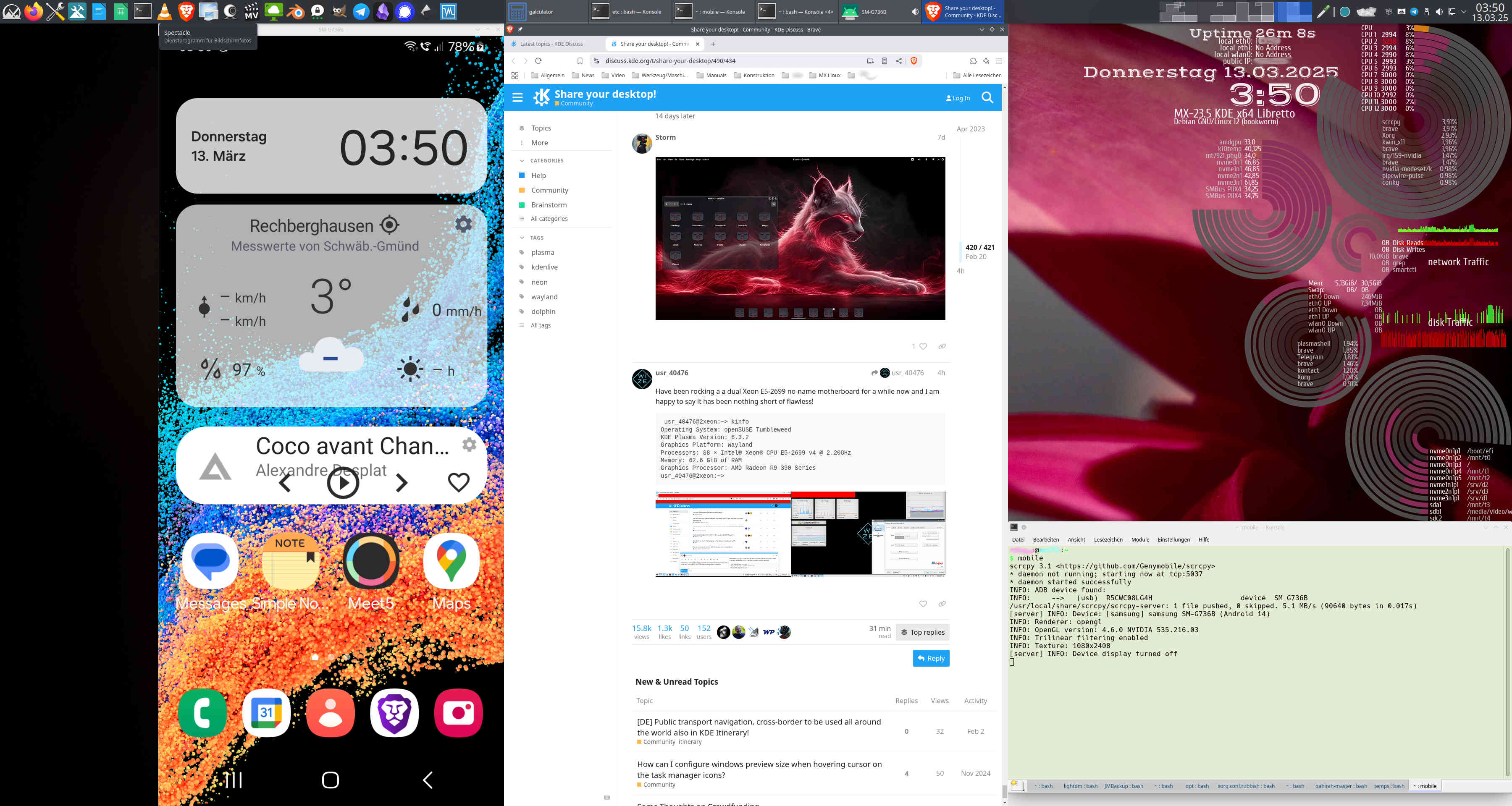Toggle the KDE Discuss sidebar hamburger
The width and height of the screenshot is (1512, 806).
click(517, 97)
